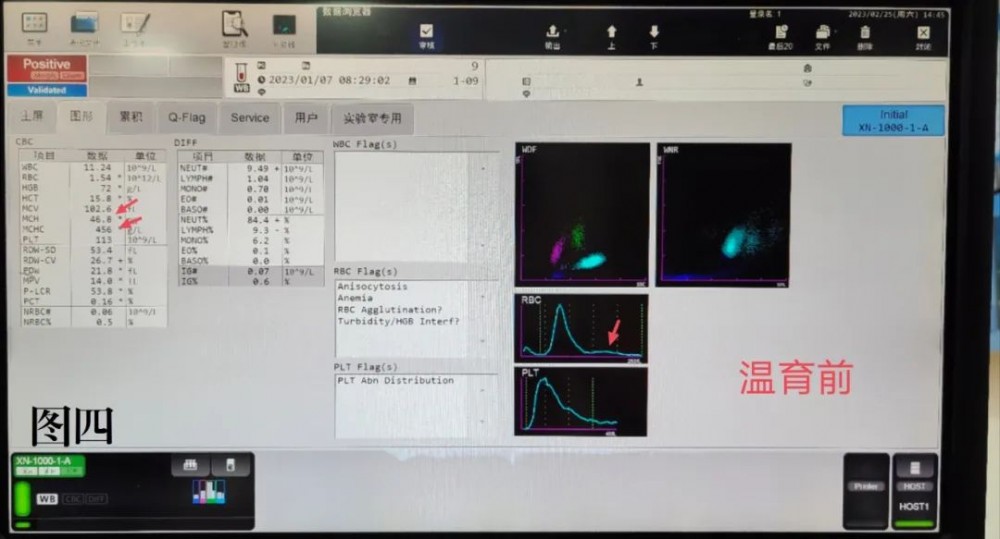Select the Anemia RBC flag
Screen dimensions: 1000x539
click(355, 298)
